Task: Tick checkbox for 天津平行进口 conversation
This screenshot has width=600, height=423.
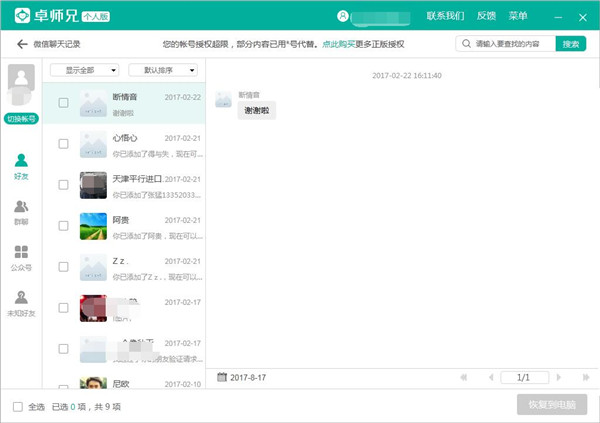Action: click(64, 185)
